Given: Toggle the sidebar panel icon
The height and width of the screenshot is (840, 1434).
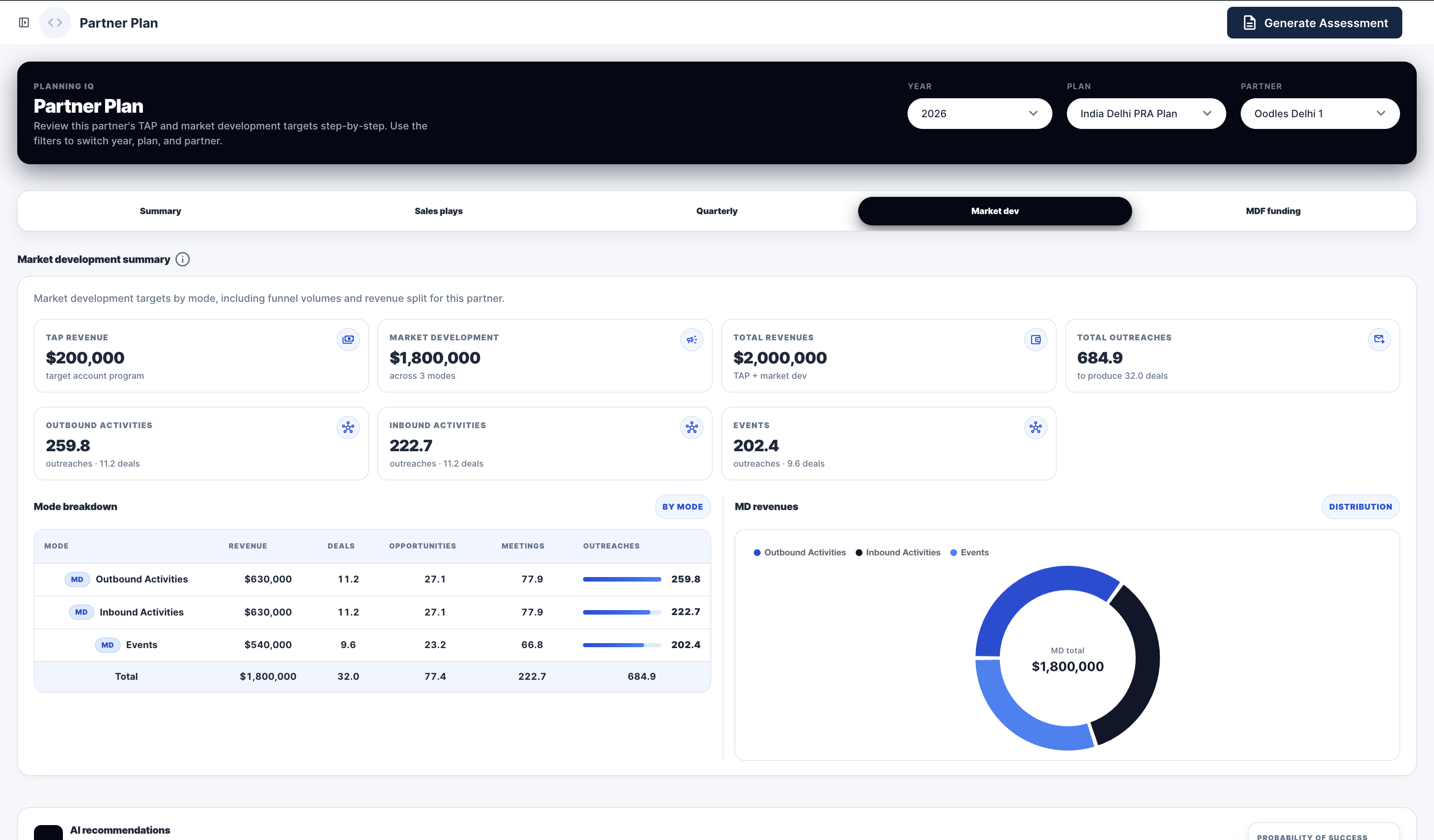Looking at the screenshot, I should [24, 23].
